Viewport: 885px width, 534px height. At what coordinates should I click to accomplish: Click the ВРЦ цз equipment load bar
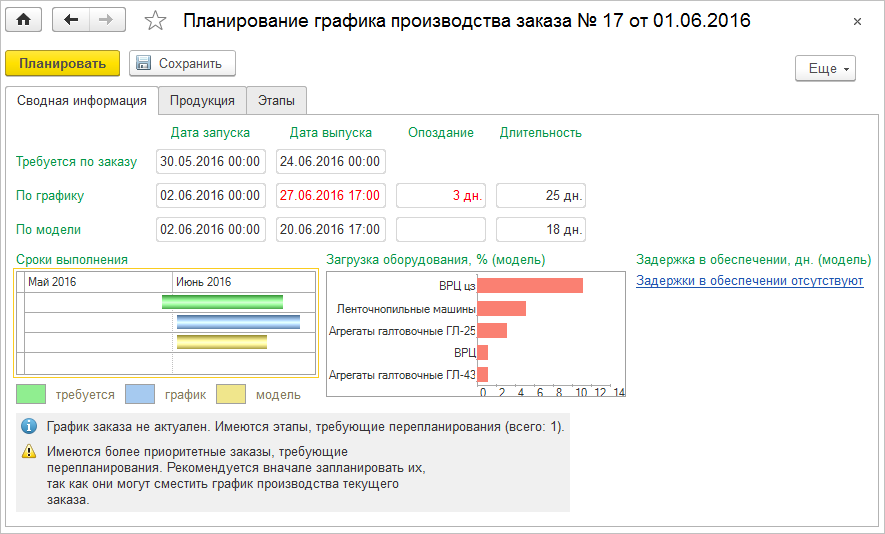[x=530, y=286]
